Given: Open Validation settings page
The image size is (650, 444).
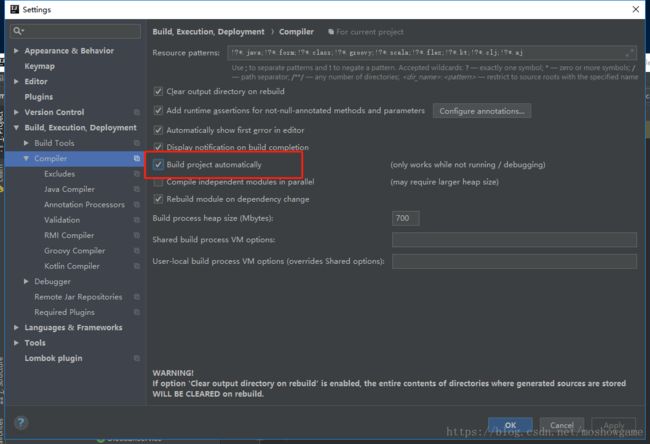Looking at the screenshot, I should click(x=62, y=220).
